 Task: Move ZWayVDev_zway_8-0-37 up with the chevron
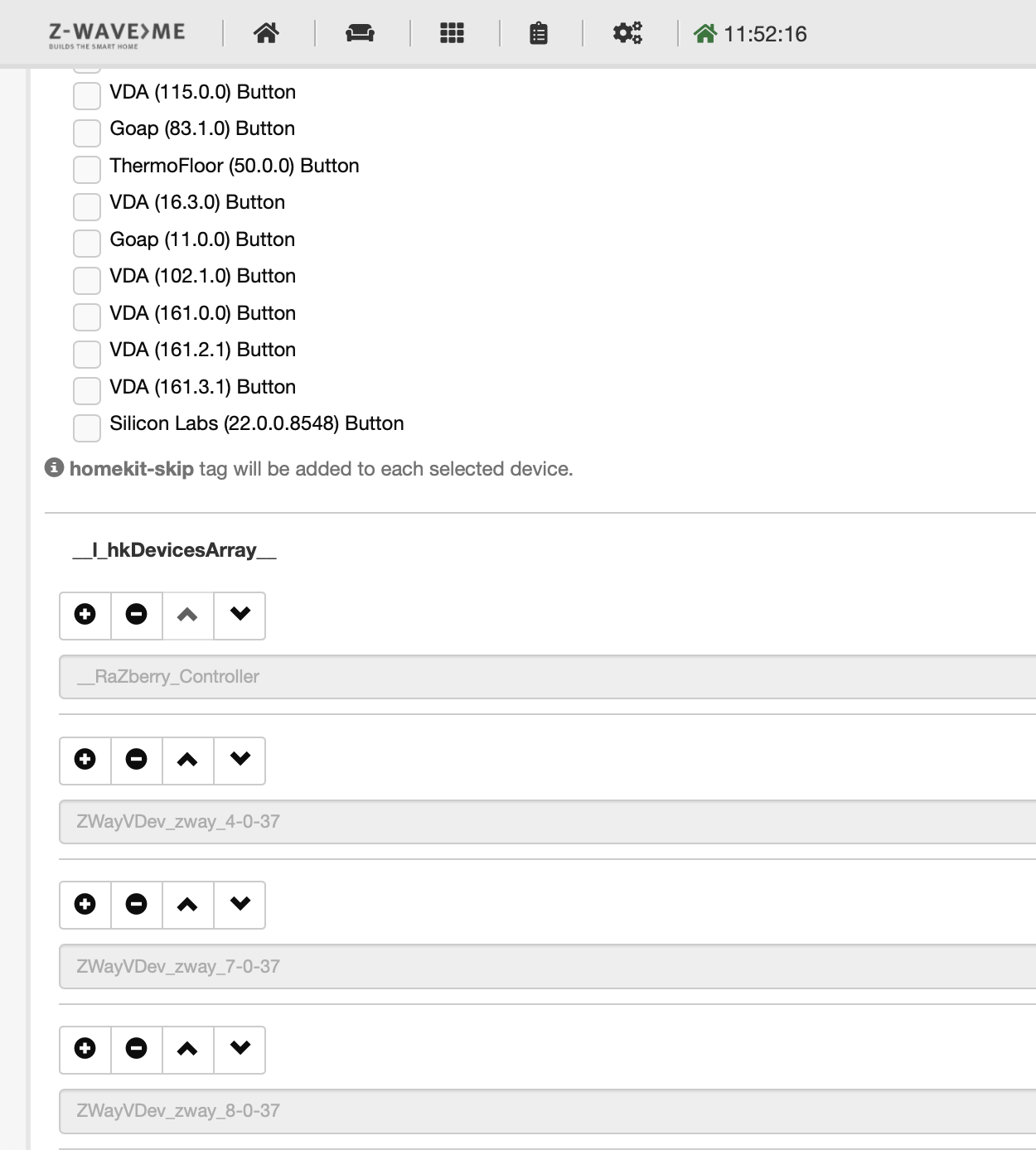click(188, 1049)
